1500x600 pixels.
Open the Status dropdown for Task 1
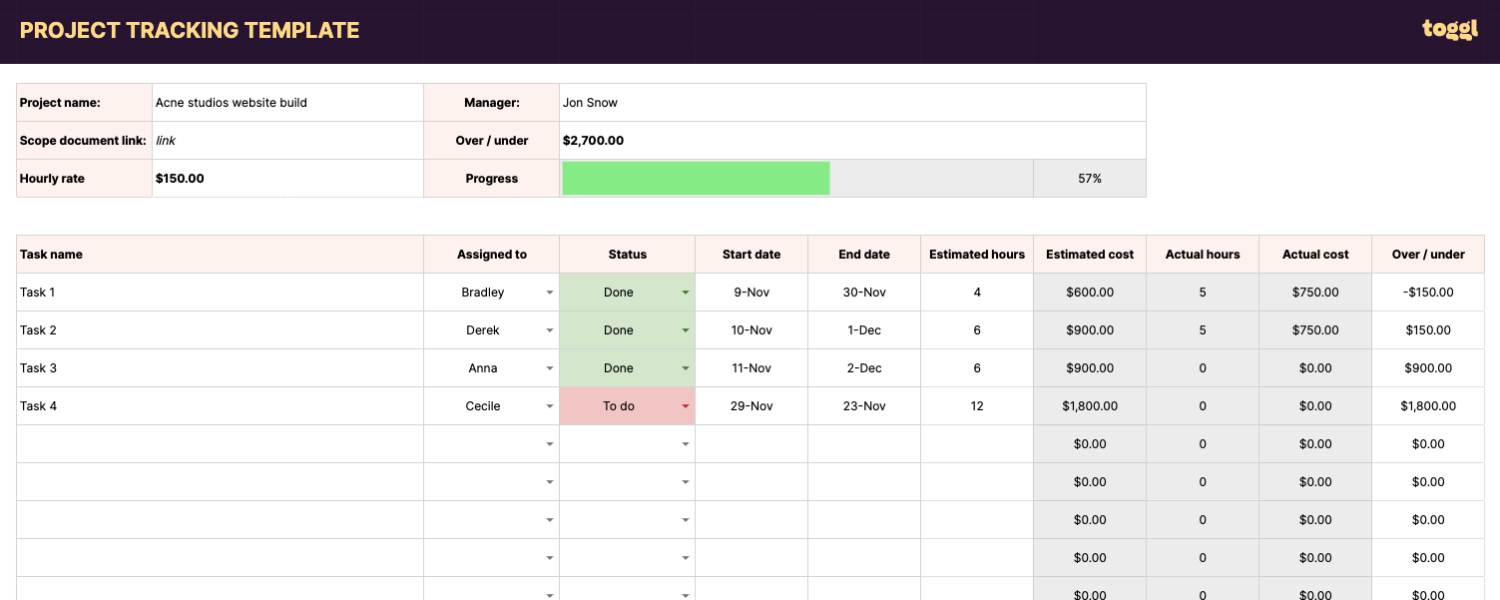(x=684, y=292)
